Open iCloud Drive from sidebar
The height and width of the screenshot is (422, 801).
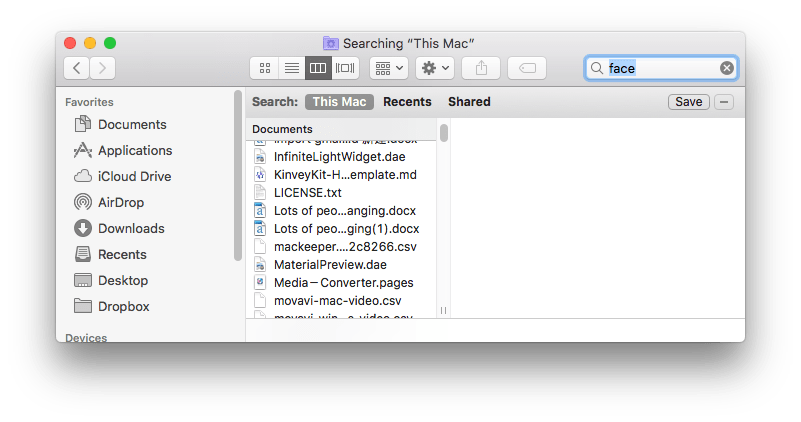[134, 176]
